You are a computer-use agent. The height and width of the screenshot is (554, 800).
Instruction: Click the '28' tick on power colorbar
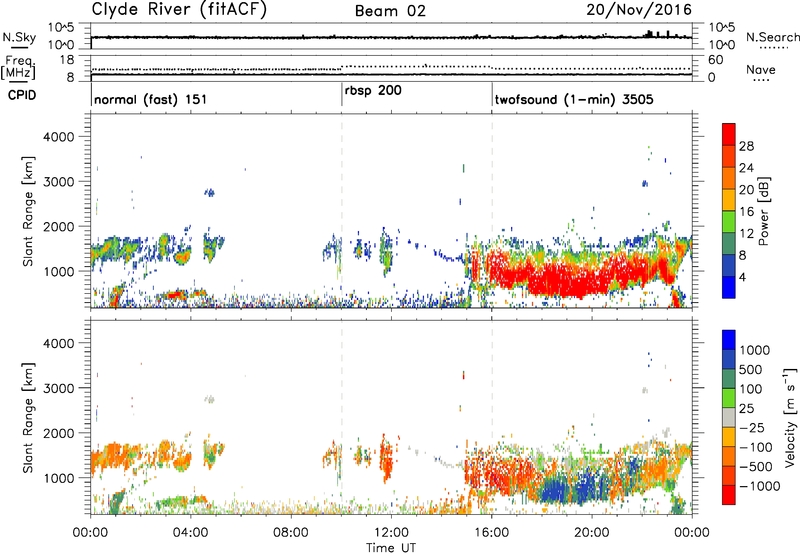746,146
